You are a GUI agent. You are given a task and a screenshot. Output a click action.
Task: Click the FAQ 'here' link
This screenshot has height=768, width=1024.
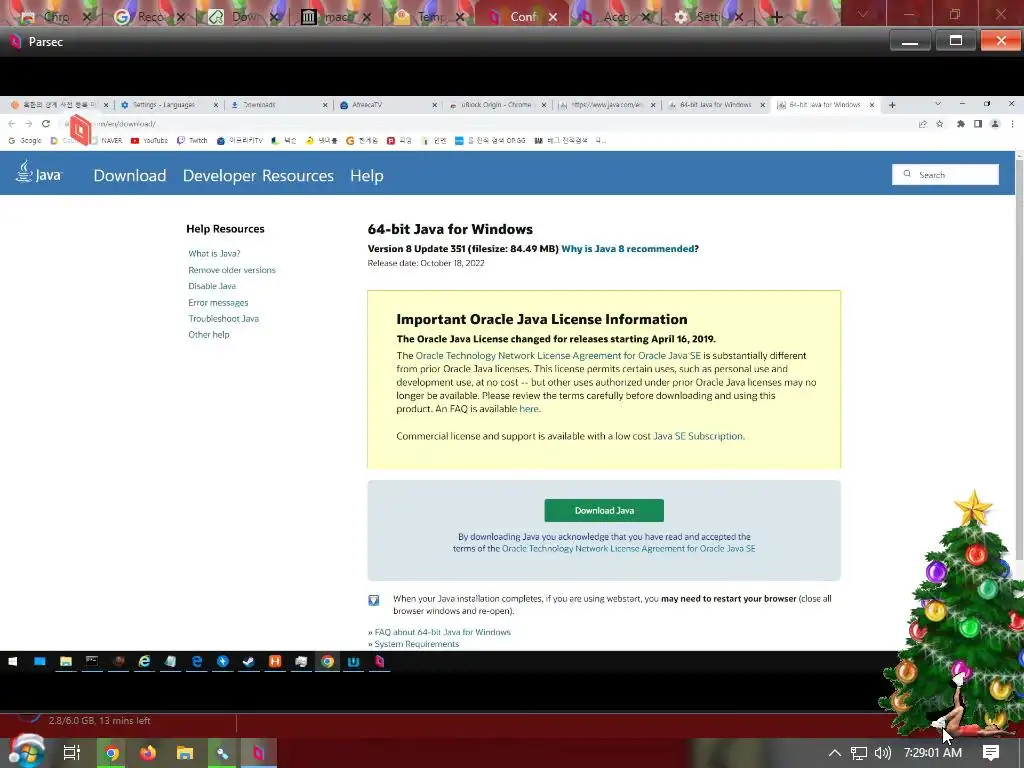528,409
